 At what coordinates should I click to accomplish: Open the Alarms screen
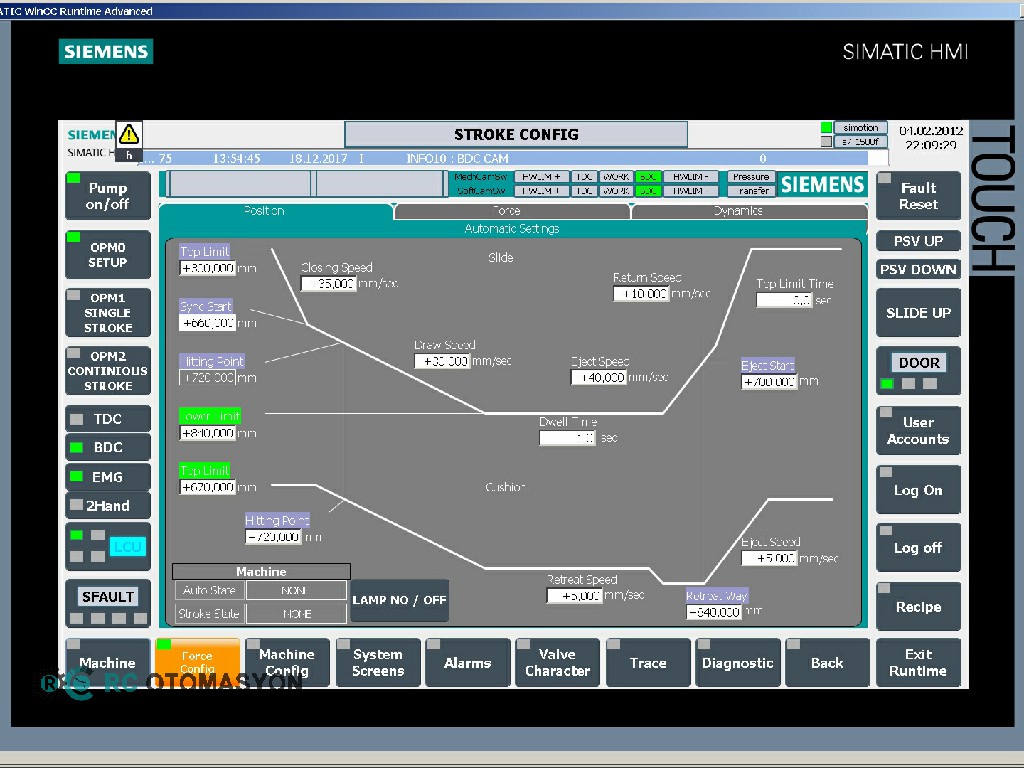(468, 663)
